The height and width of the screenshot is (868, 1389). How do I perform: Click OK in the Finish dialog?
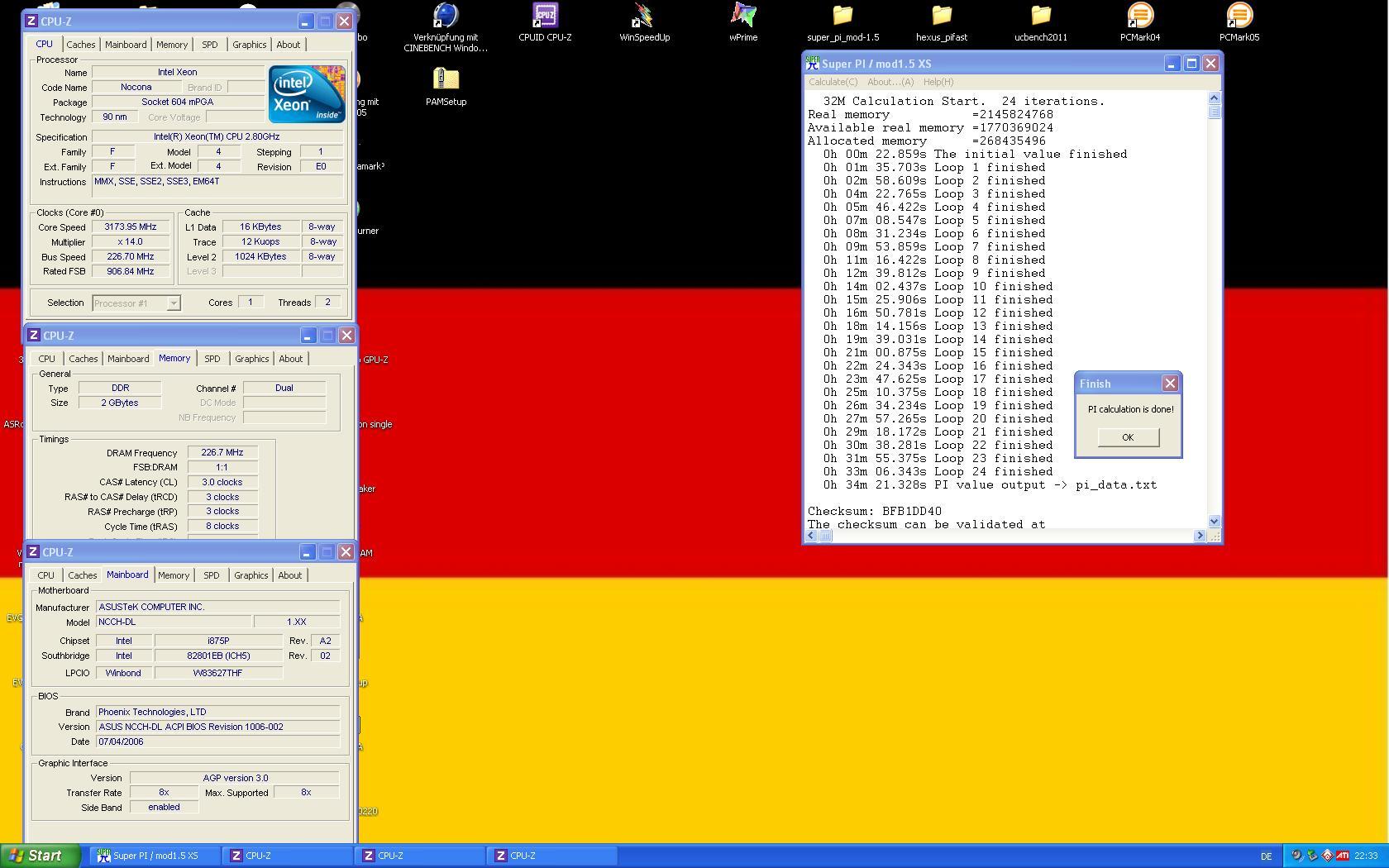coord(1128,437)
